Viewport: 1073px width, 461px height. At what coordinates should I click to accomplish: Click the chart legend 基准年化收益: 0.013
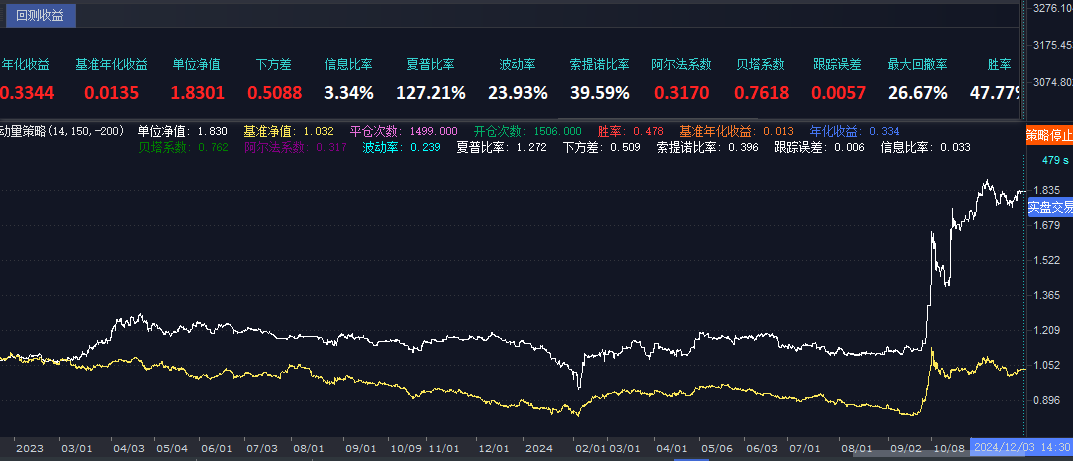point(736,131)
